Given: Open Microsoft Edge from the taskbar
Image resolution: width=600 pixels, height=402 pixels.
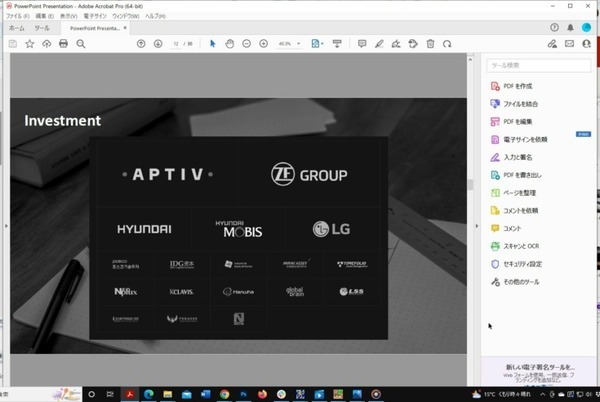Looking at the screenshot, I should [x=150, y=393].
